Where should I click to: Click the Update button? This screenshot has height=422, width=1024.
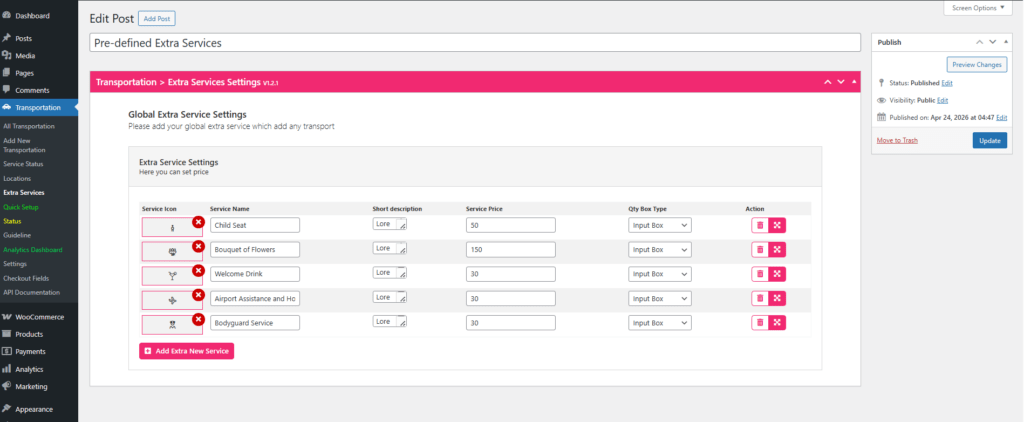pyautogui.click(x=989, y=140)
